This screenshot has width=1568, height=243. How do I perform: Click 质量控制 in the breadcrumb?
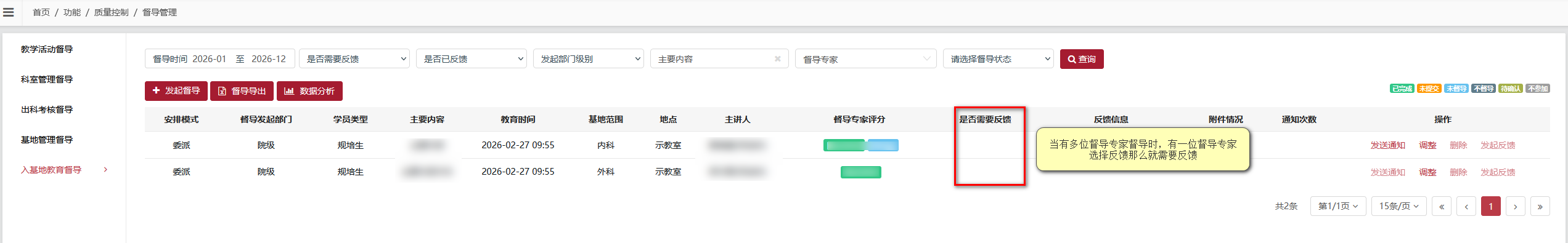coord(112,12)
